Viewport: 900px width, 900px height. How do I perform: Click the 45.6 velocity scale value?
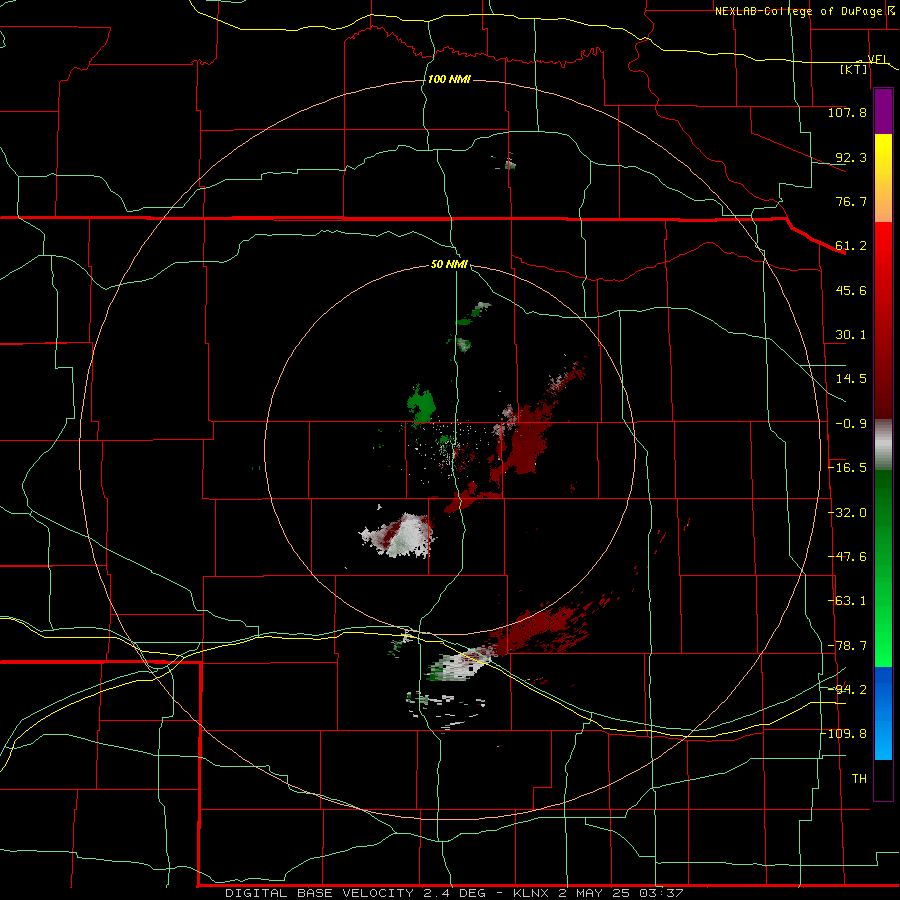click(x=851, y=290)
